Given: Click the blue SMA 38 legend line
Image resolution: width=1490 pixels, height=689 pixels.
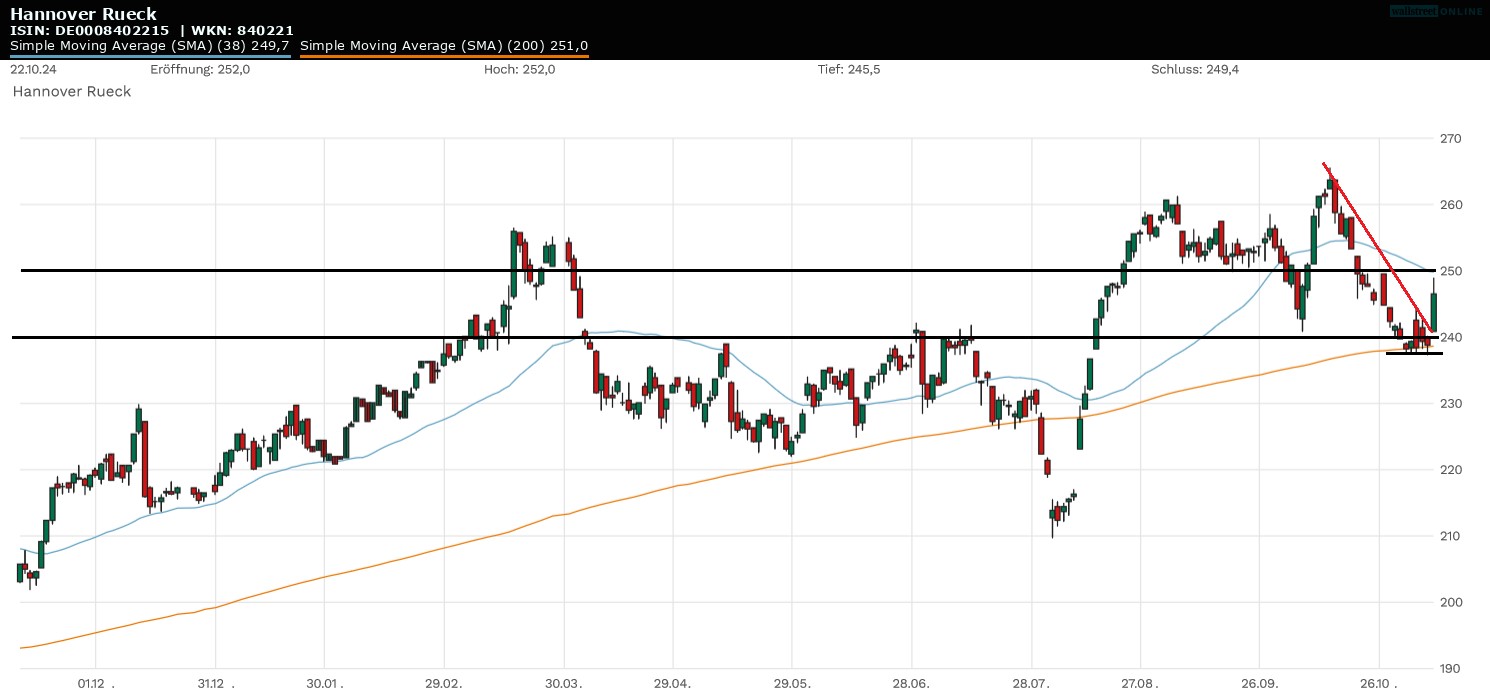Looking at the screenshot, I should coord(150,56).
